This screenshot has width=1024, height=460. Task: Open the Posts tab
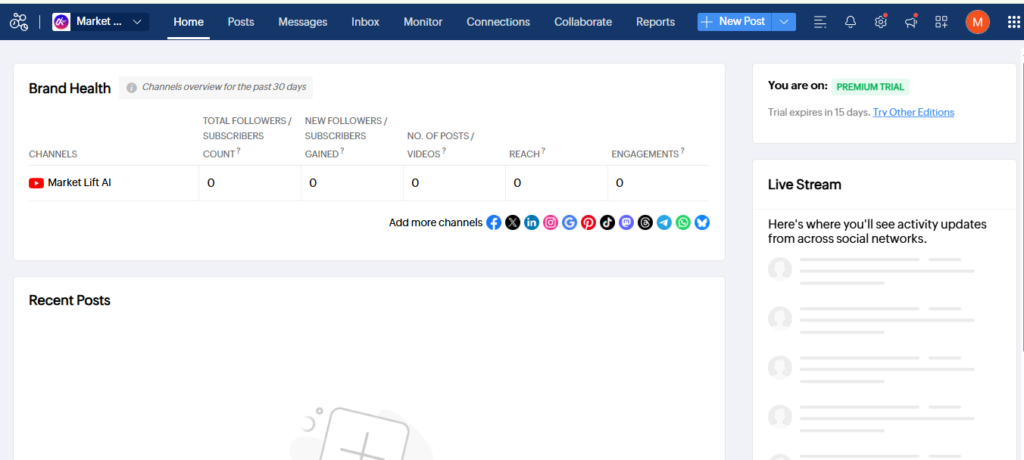tap(241, 22)
